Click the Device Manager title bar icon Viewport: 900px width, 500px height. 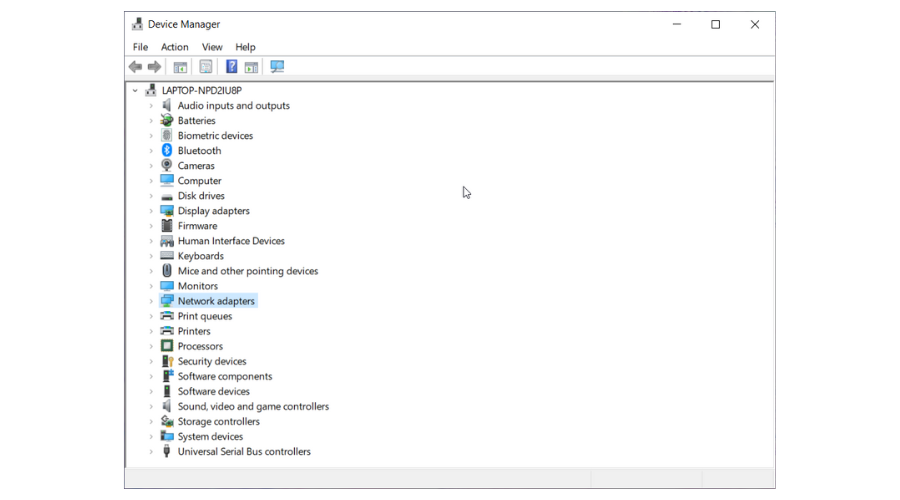tap(137, 24)
